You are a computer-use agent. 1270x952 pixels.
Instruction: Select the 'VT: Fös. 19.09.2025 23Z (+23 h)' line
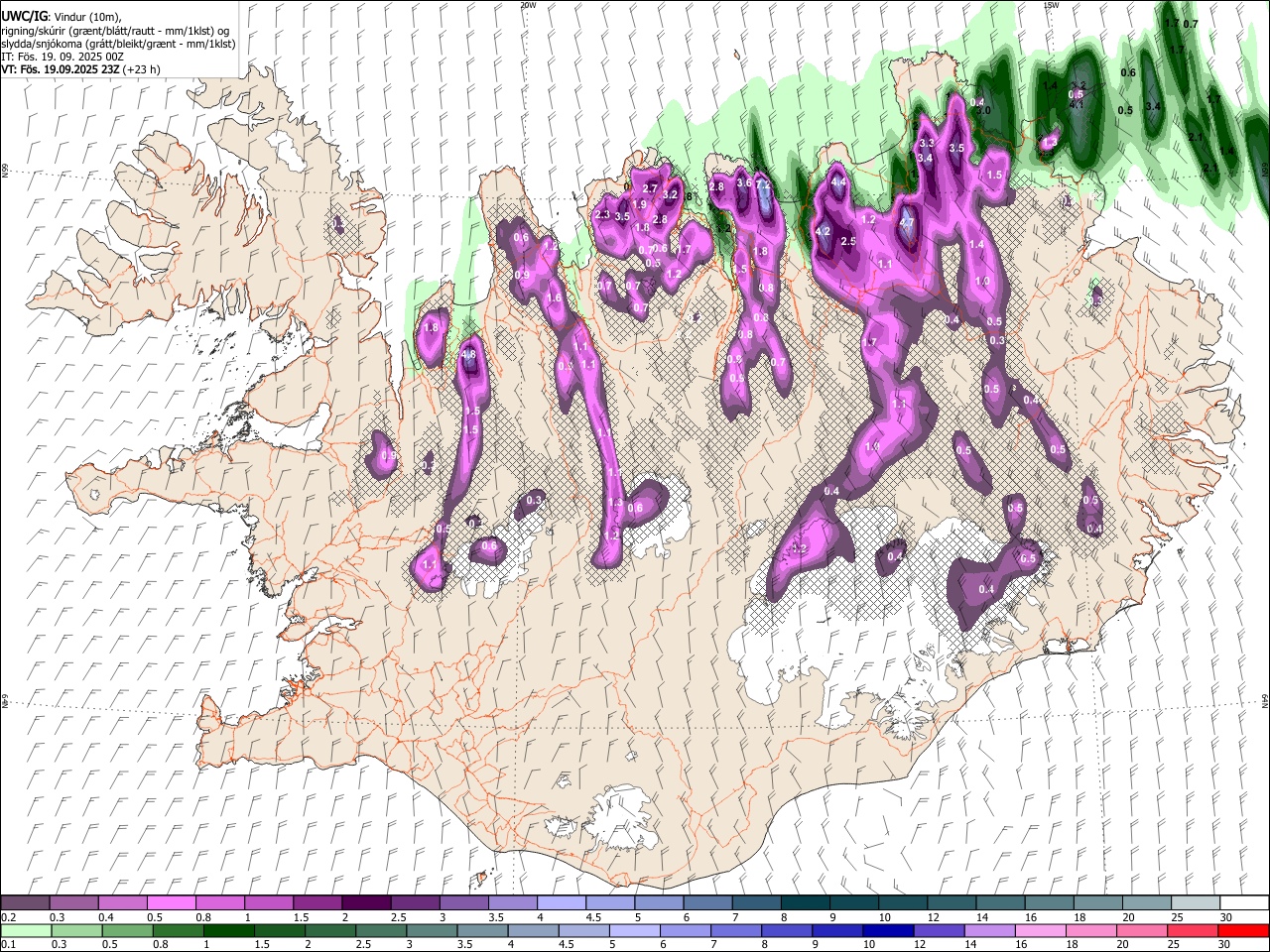pyautogui.click(x=80, y=69)
